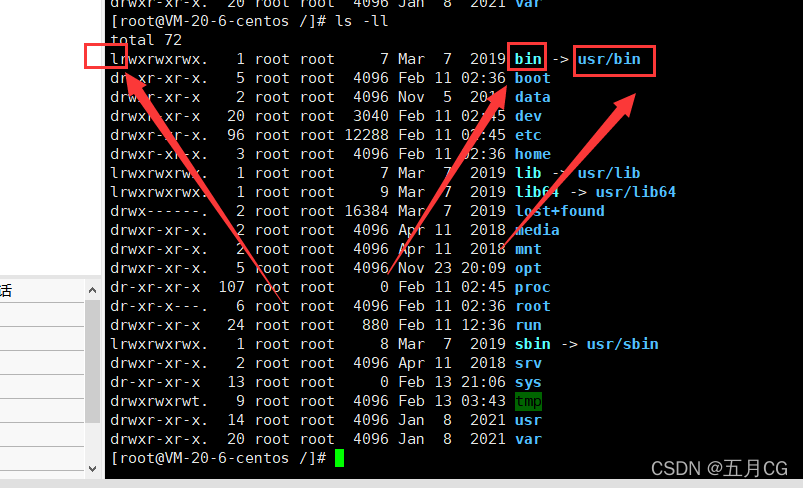This screenshot has width=803, height=488.
Task: Click the time 21:06 in the sys row
Action: 483,382
